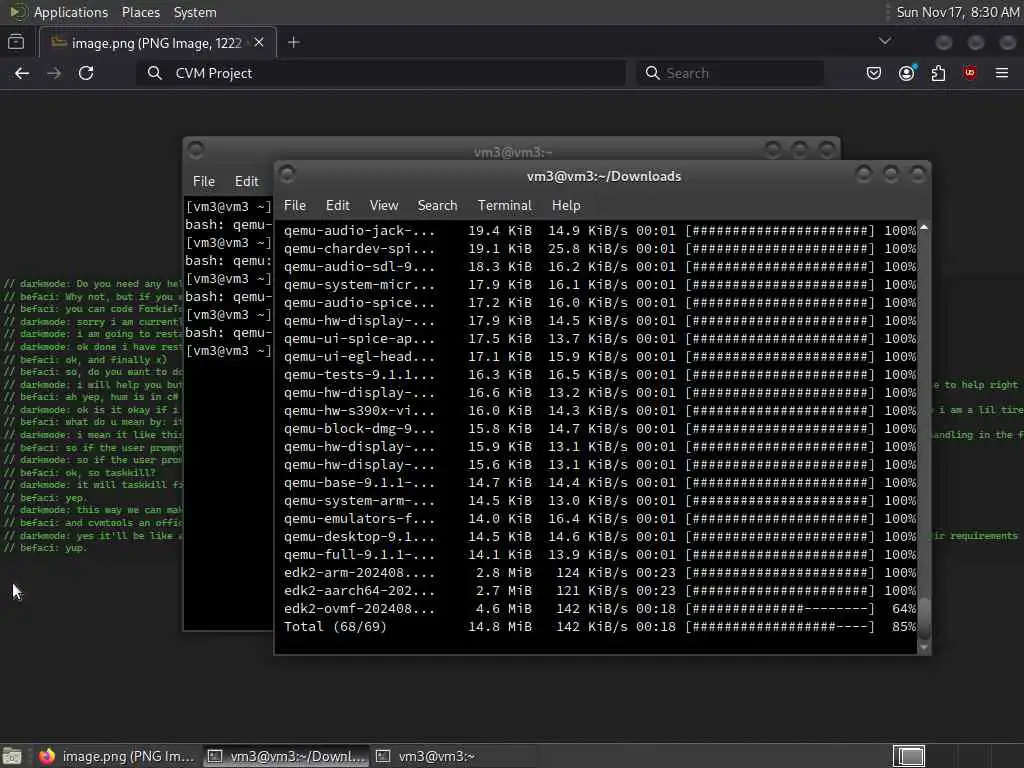Click the qemu-block-dmg-9 line
The image size is (1024, 768).
point(600,429)
